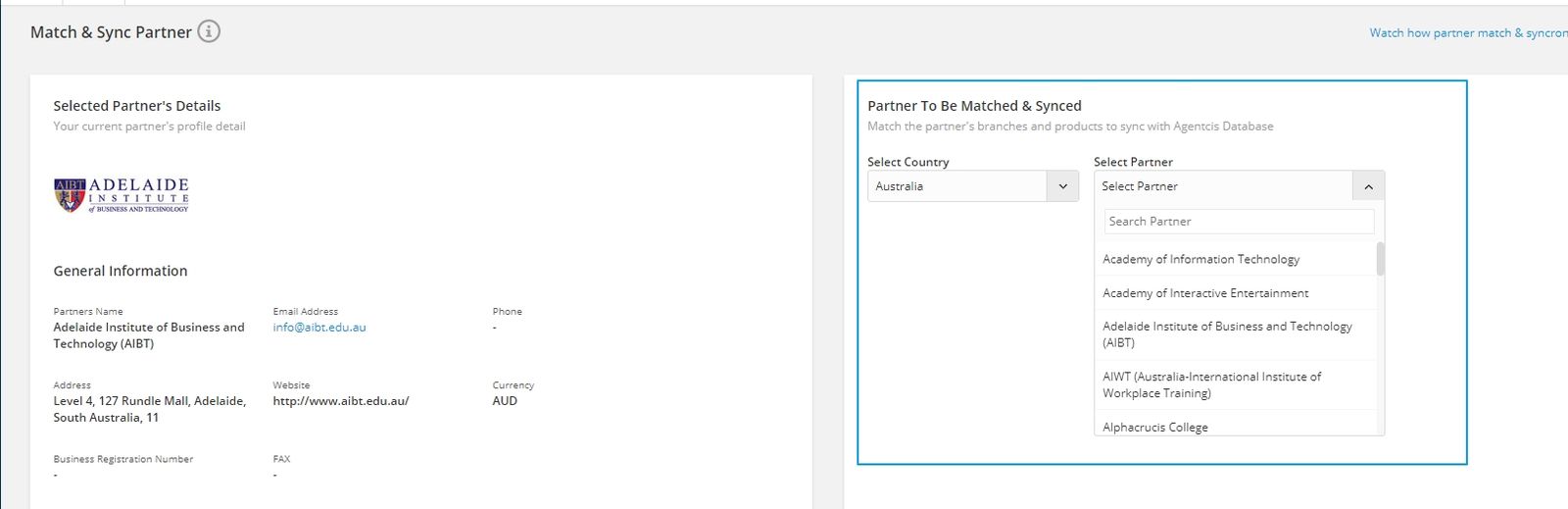Click into the Search Partner field
This screenshot has width=1568, height=509.
click(x=1239, y=222)
